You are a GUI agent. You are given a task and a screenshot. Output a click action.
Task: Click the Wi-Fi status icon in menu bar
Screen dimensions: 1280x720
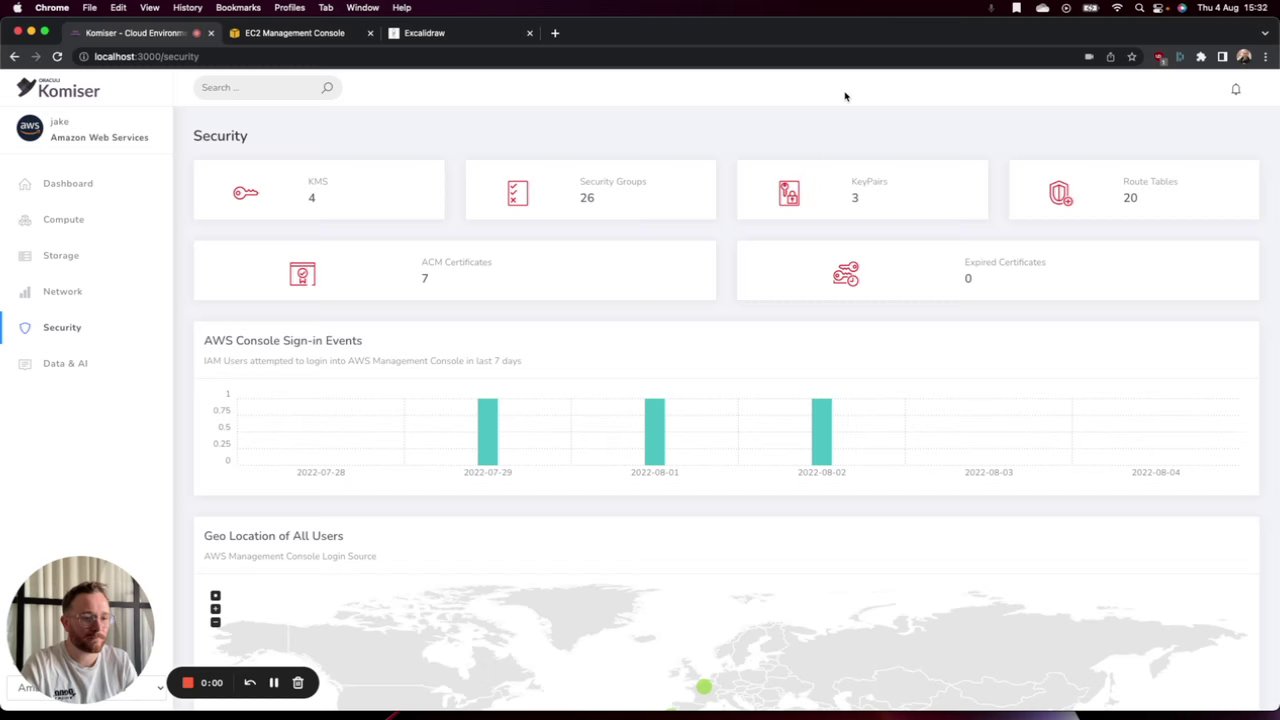[1117, 7]
